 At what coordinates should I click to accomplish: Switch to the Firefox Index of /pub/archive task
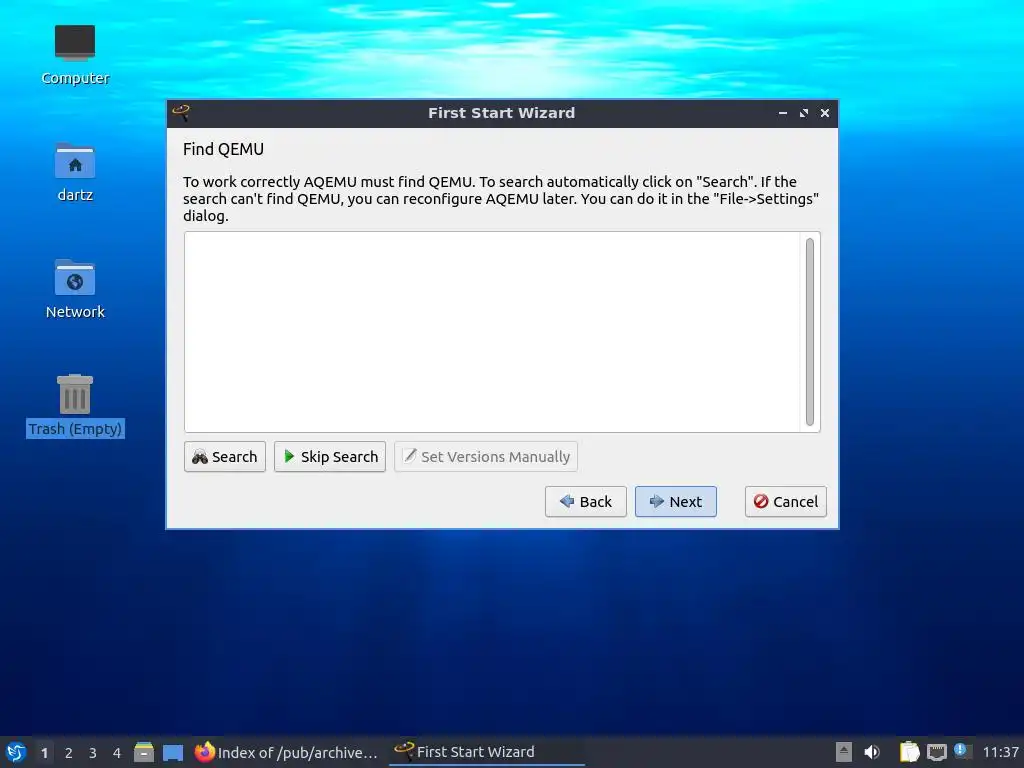point(287,752)
